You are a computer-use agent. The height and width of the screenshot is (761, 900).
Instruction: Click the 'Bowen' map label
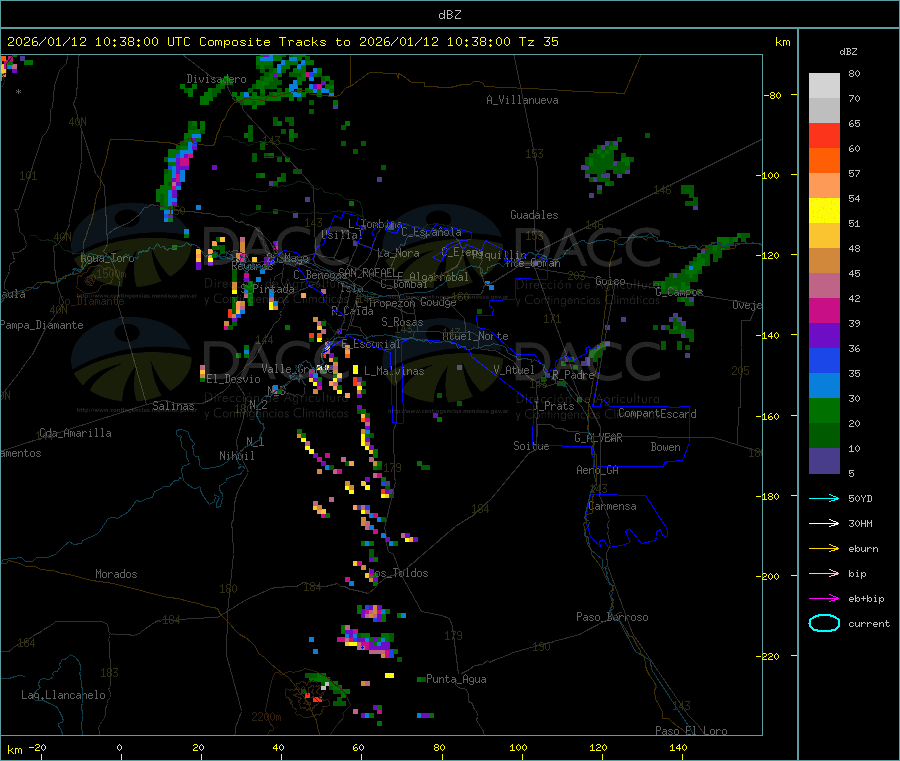click(665, 447)
